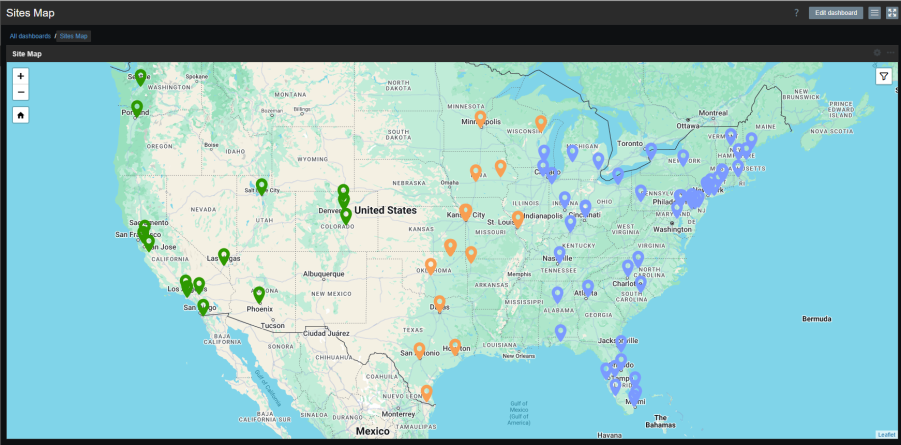Click the Edit dashboard button
The width and height of the screenshot is (901, 445).
835,13
